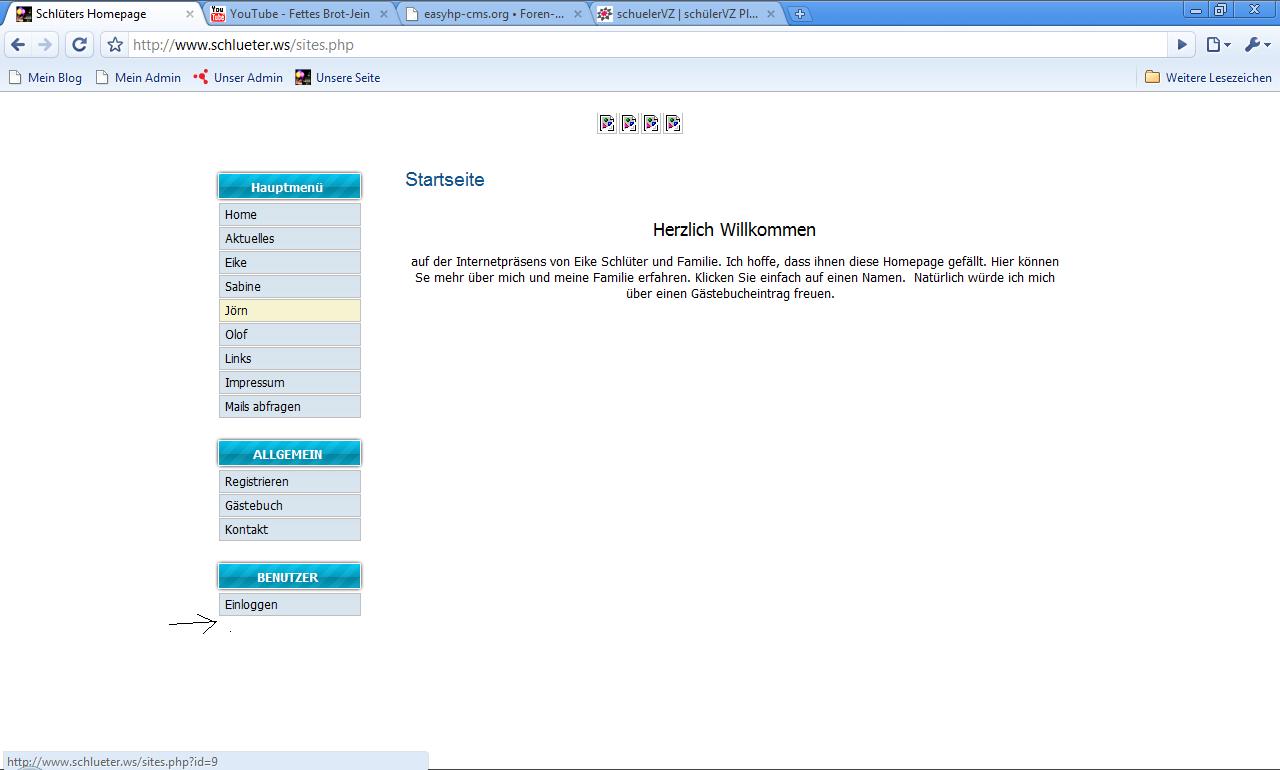Close the YouTube Fettes Brot tab
Viewport: 1280px width, 770px height.
point(383,14)
